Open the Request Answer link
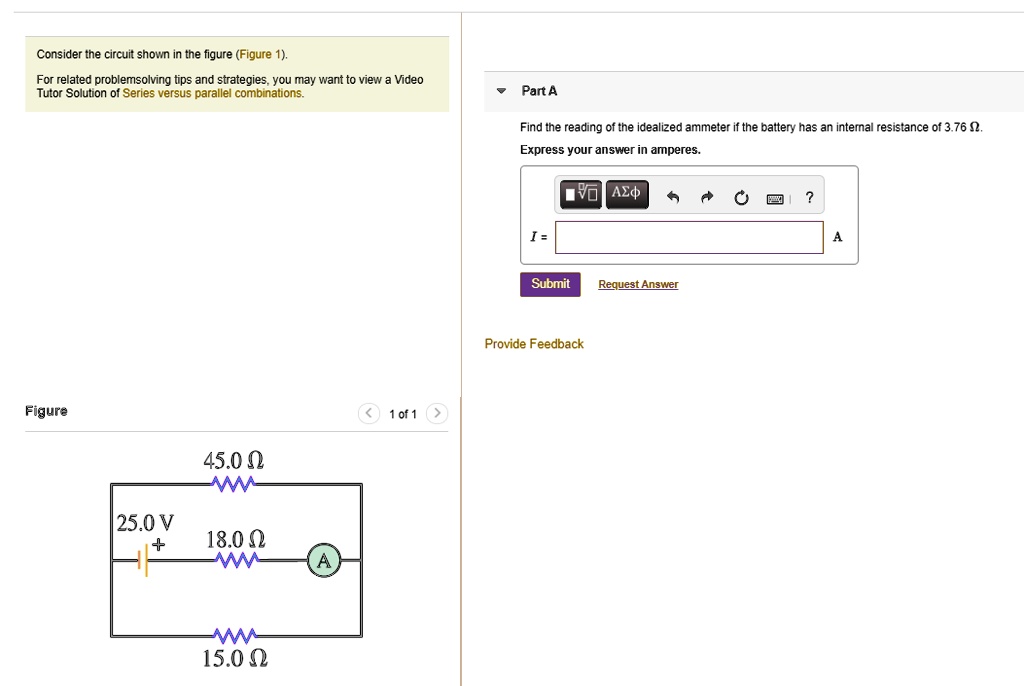The image size is (1024, 686). click(637, 284)
